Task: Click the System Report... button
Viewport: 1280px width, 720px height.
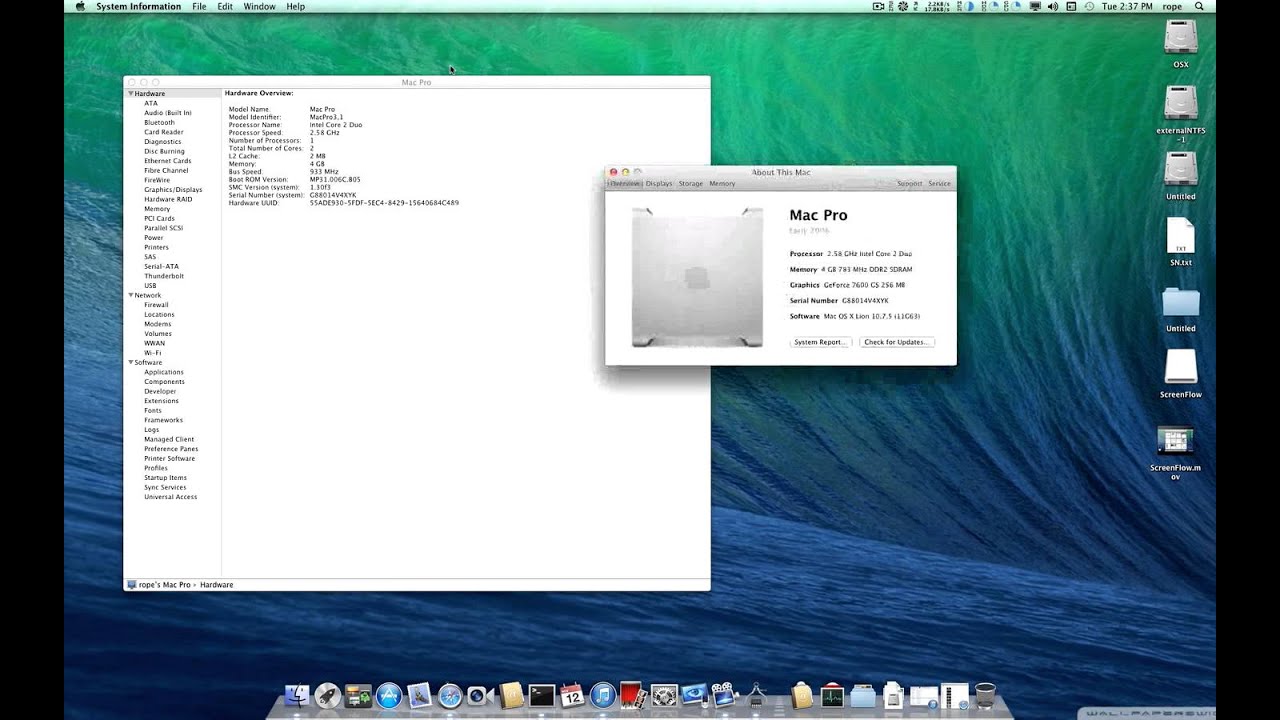Action: (820, 342)
